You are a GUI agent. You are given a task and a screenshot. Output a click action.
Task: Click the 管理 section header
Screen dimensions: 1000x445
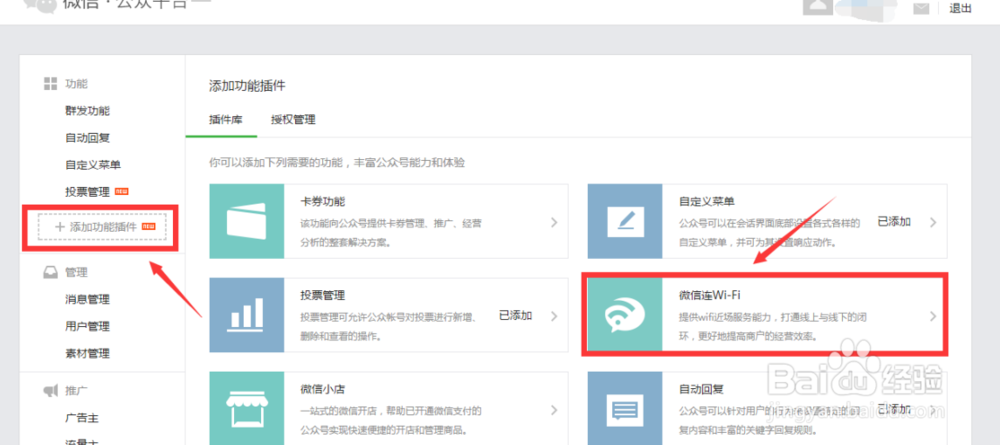pyautogui.click(x=76, y=272)
